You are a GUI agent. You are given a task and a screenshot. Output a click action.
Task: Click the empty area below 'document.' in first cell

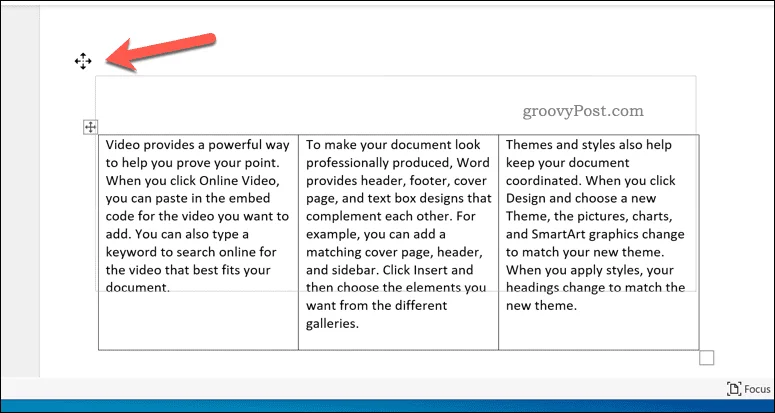198,321
